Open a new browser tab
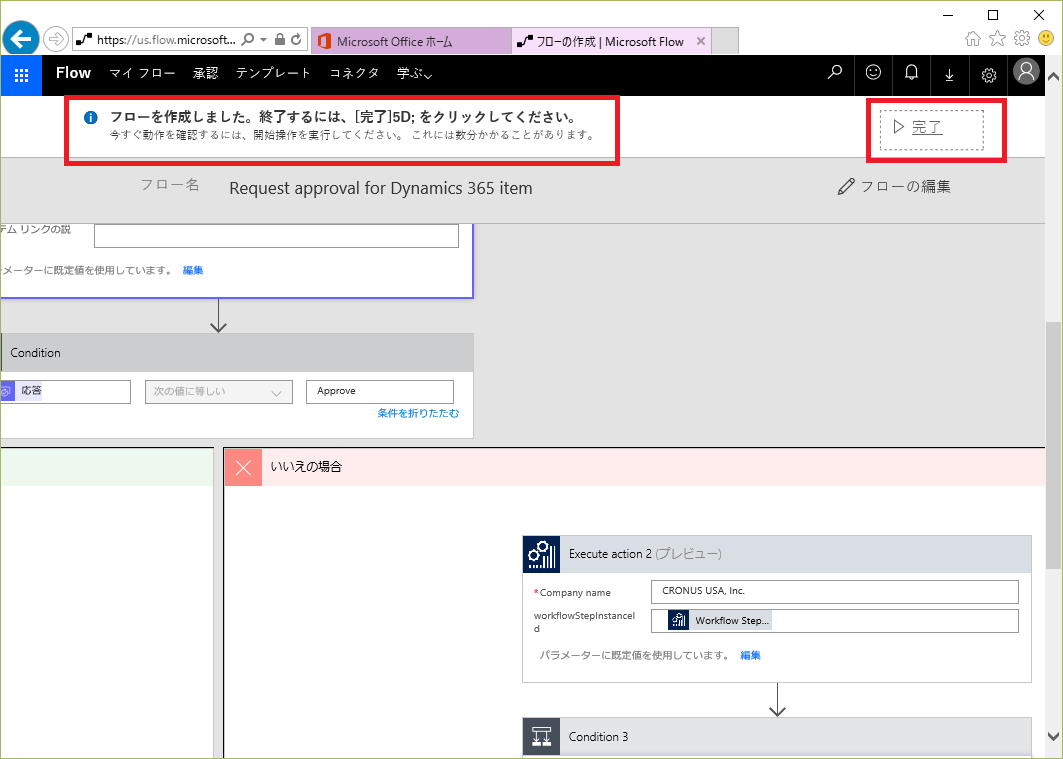The width and height of the screenshot is (1063, 759). 725,41
